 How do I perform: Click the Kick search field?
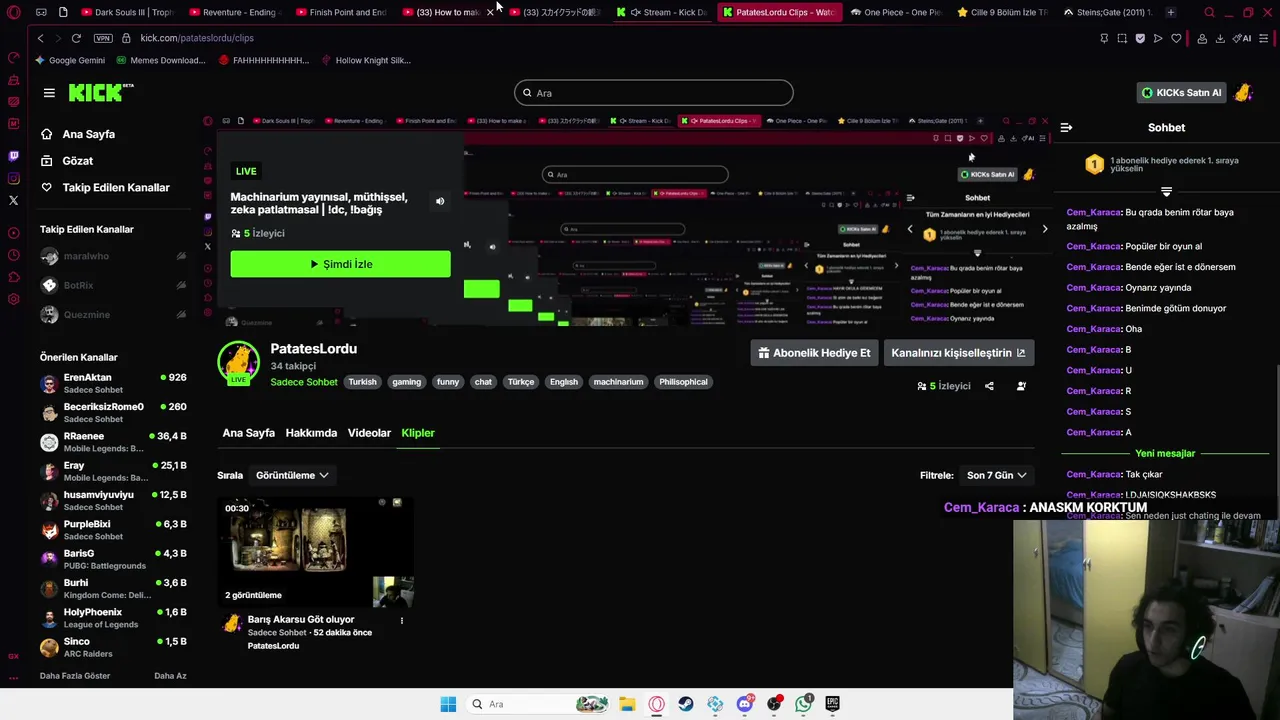click(x=654, y=93)
